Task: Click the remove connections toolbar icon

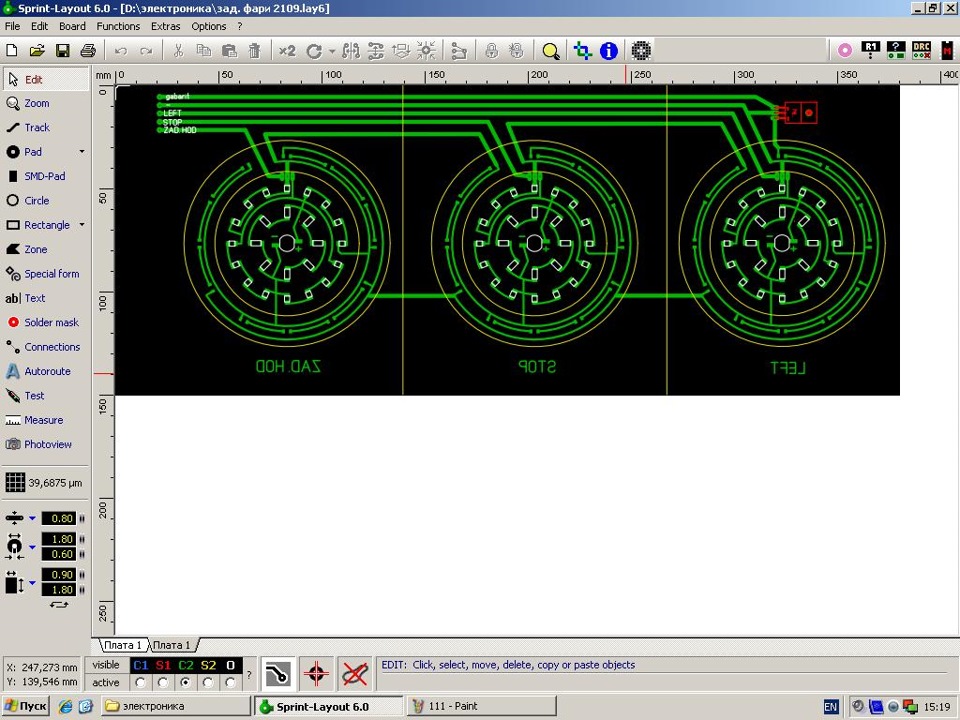Action: coord(459,51)
